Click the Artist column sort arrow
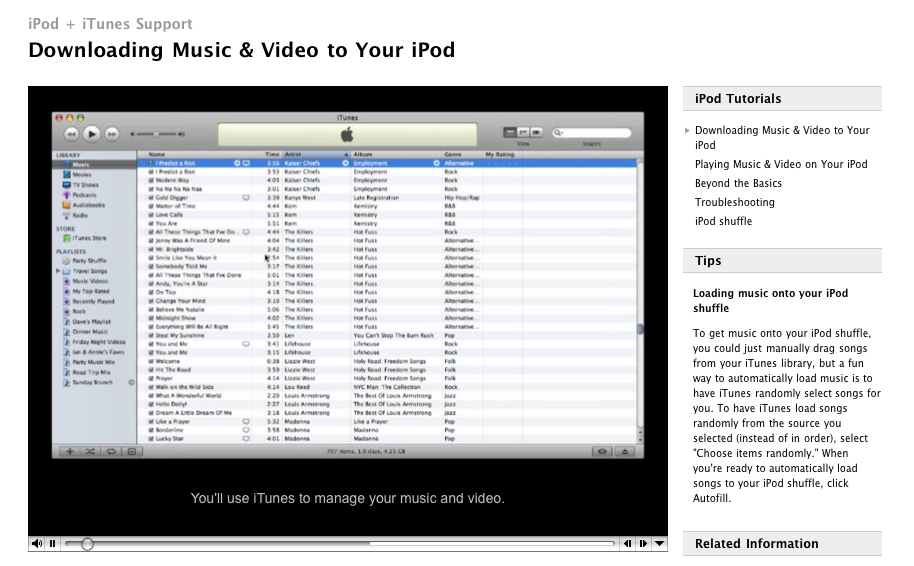This screenshot has width=914, height=566. coord(346,155)
